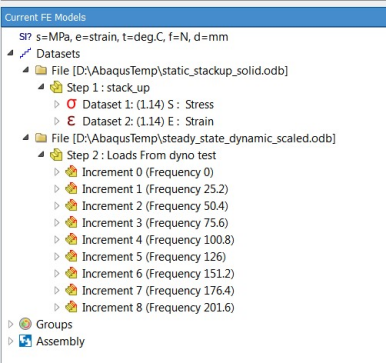The height and width of the screenshot is (364, 387).
Task: Select Step 1 : stack_up row
Action: [108, 88]
